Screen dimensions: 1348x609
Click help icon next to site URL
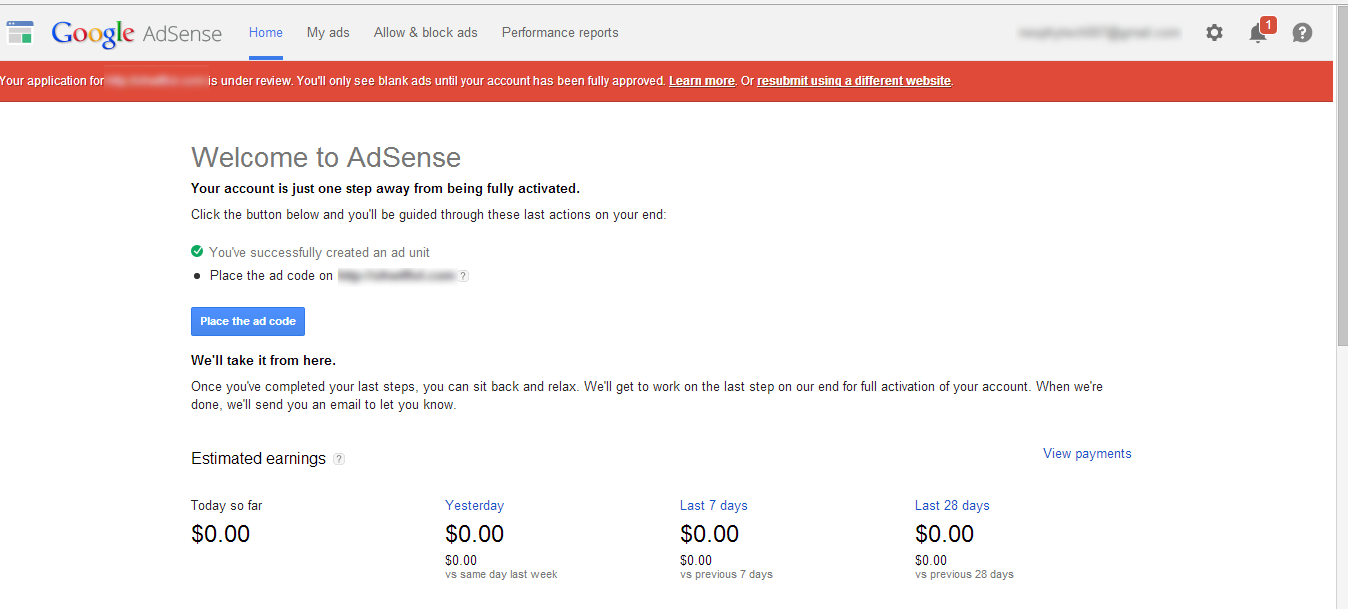[x=463, y=276]
